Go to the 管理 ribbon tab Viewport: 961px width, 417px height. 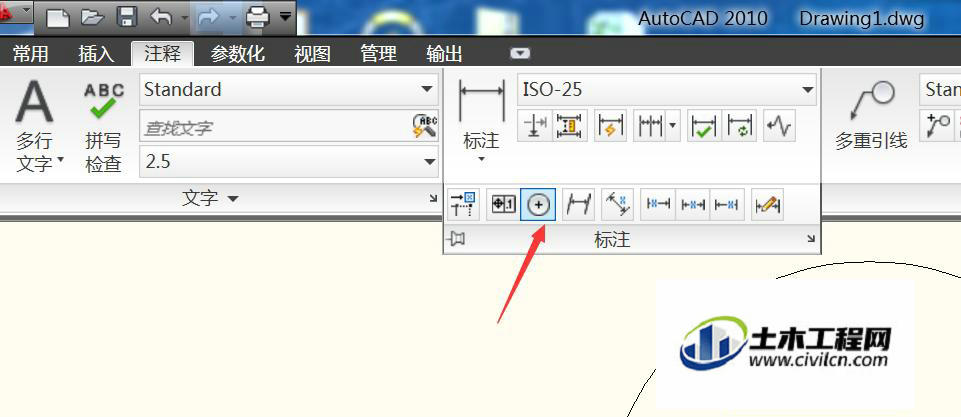pyautogui.click(x=378, y=54)
